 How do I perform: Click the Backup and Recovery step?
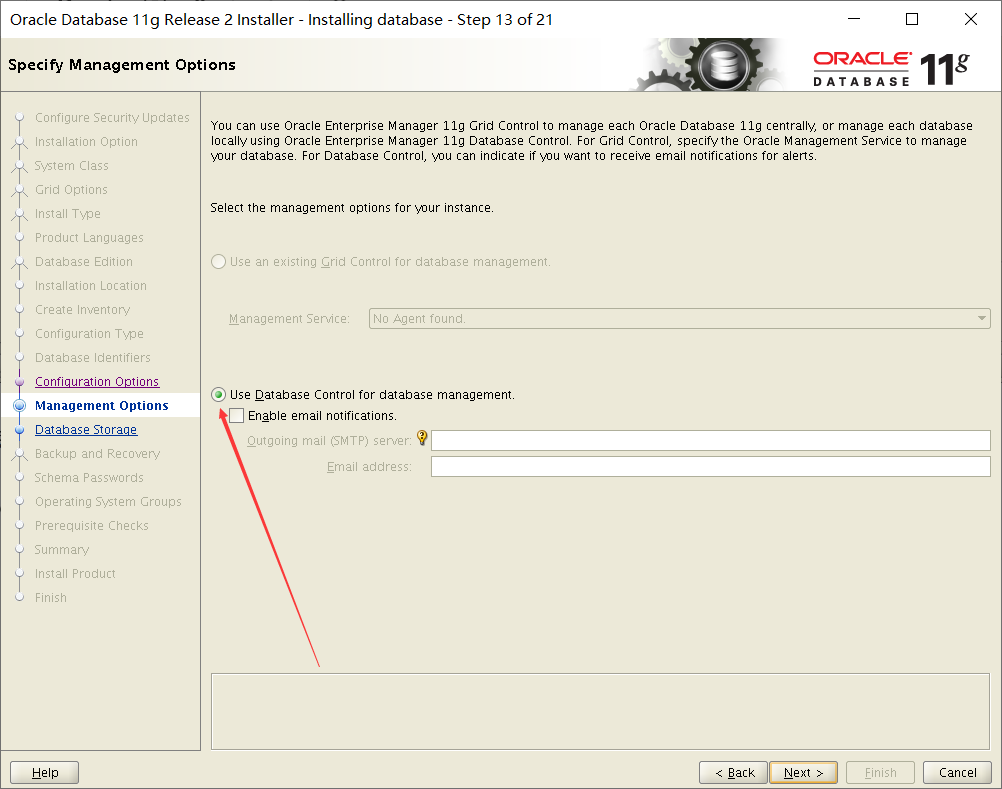click(97, 454)
